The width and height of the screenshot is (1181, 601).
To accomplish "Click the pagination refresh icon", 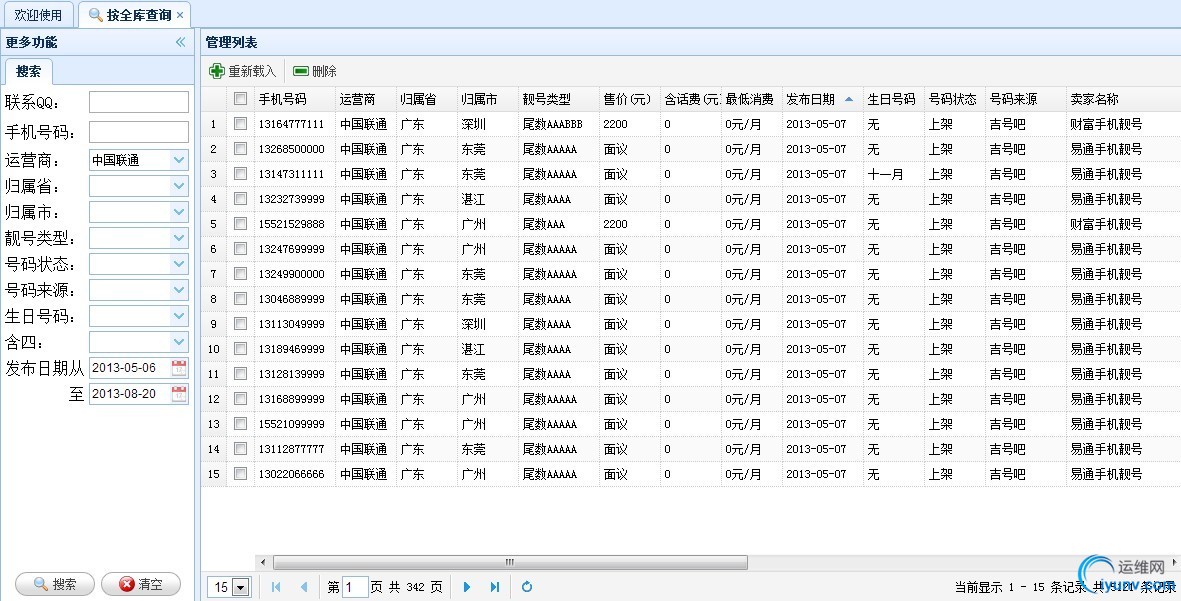I will [x=527, y=587].
